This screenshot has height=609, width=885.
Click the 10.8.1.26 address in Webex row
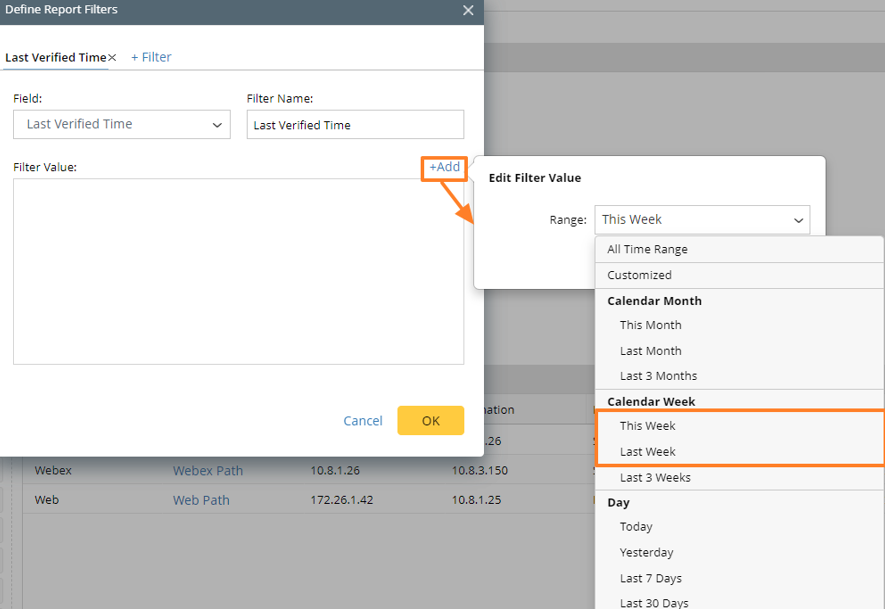tap(335, 471)
